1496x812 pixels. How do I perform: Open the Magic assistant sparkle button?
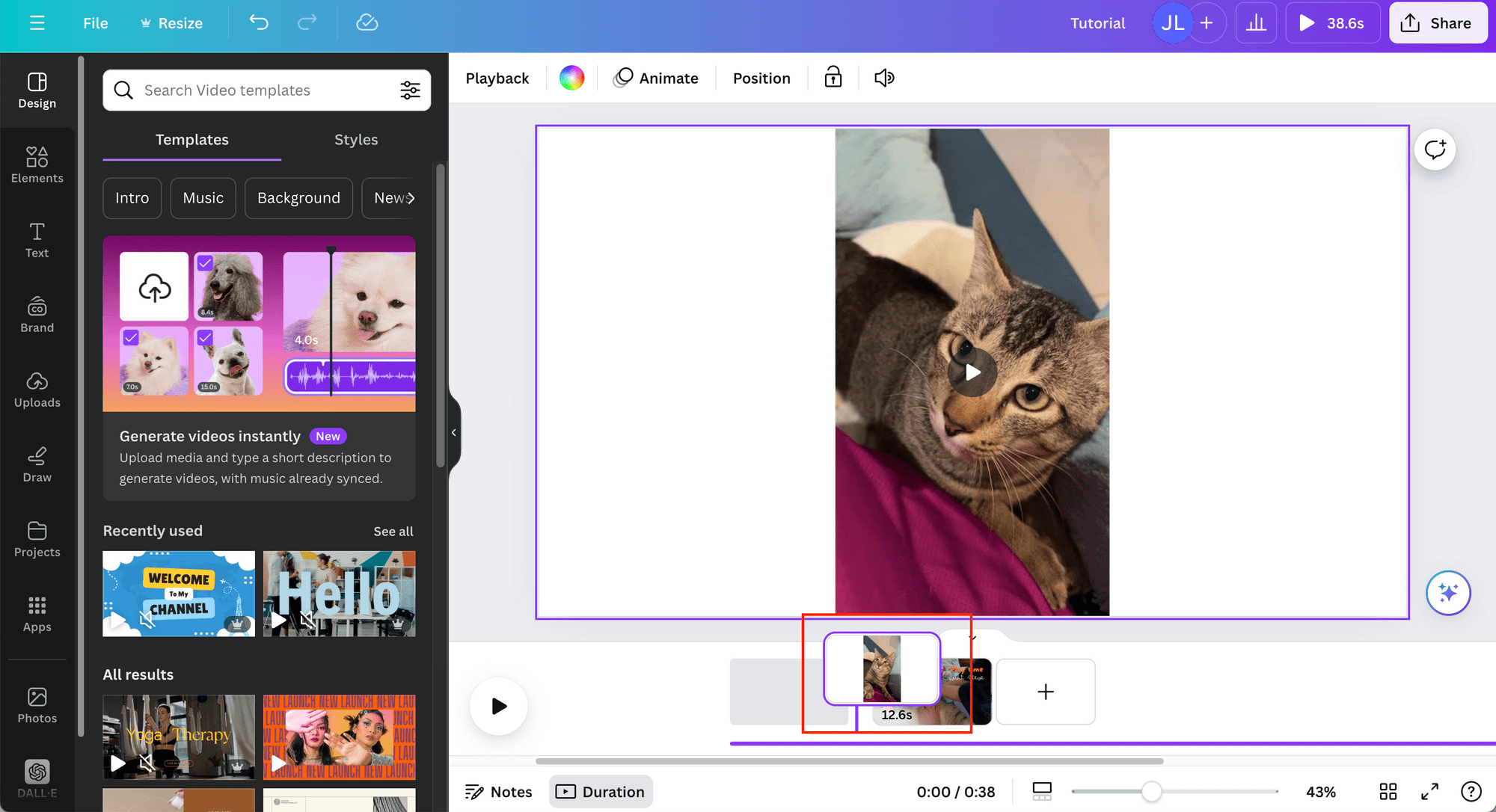1448,593
